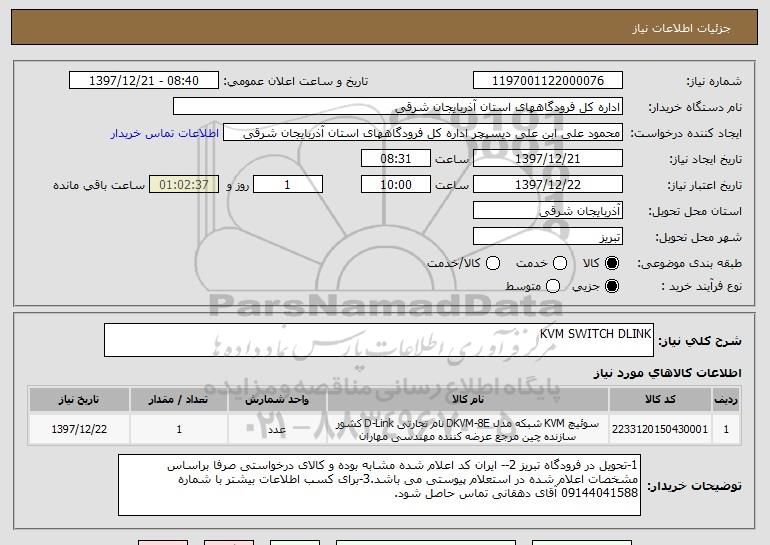Click the ردیف column header

(726, 400)
